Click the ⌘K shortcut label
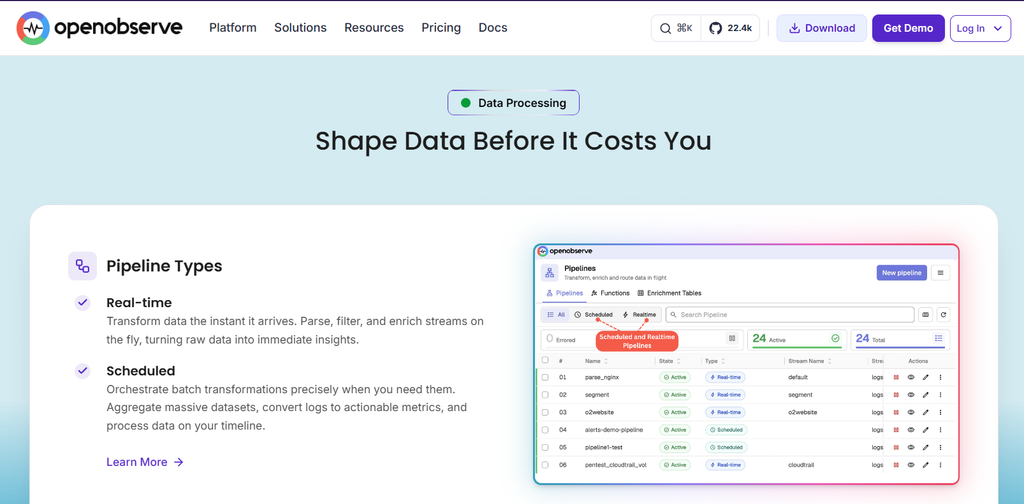The width and height of the screenshot is (1024, 504). (x=684, y=28)
